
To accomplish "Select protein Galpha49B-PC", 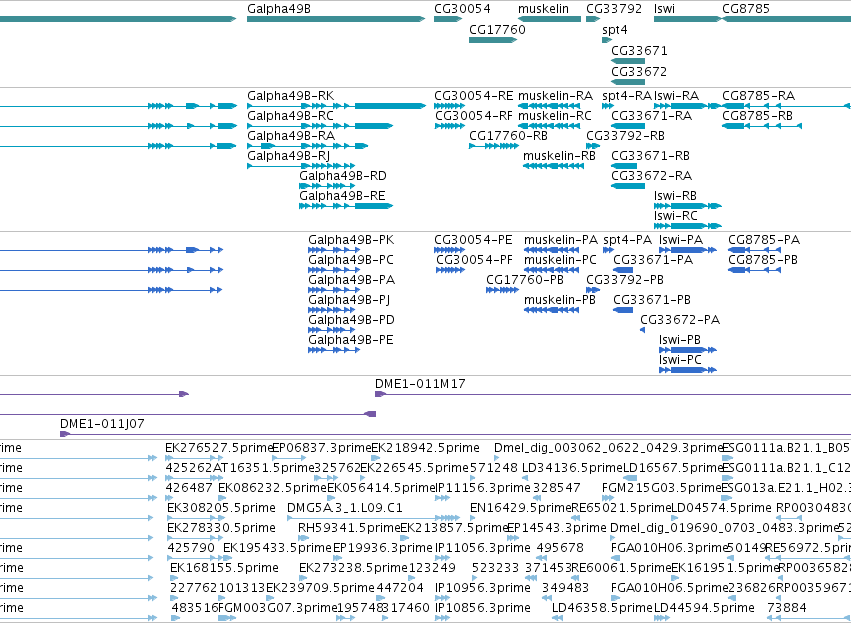I will coord(334,270).
